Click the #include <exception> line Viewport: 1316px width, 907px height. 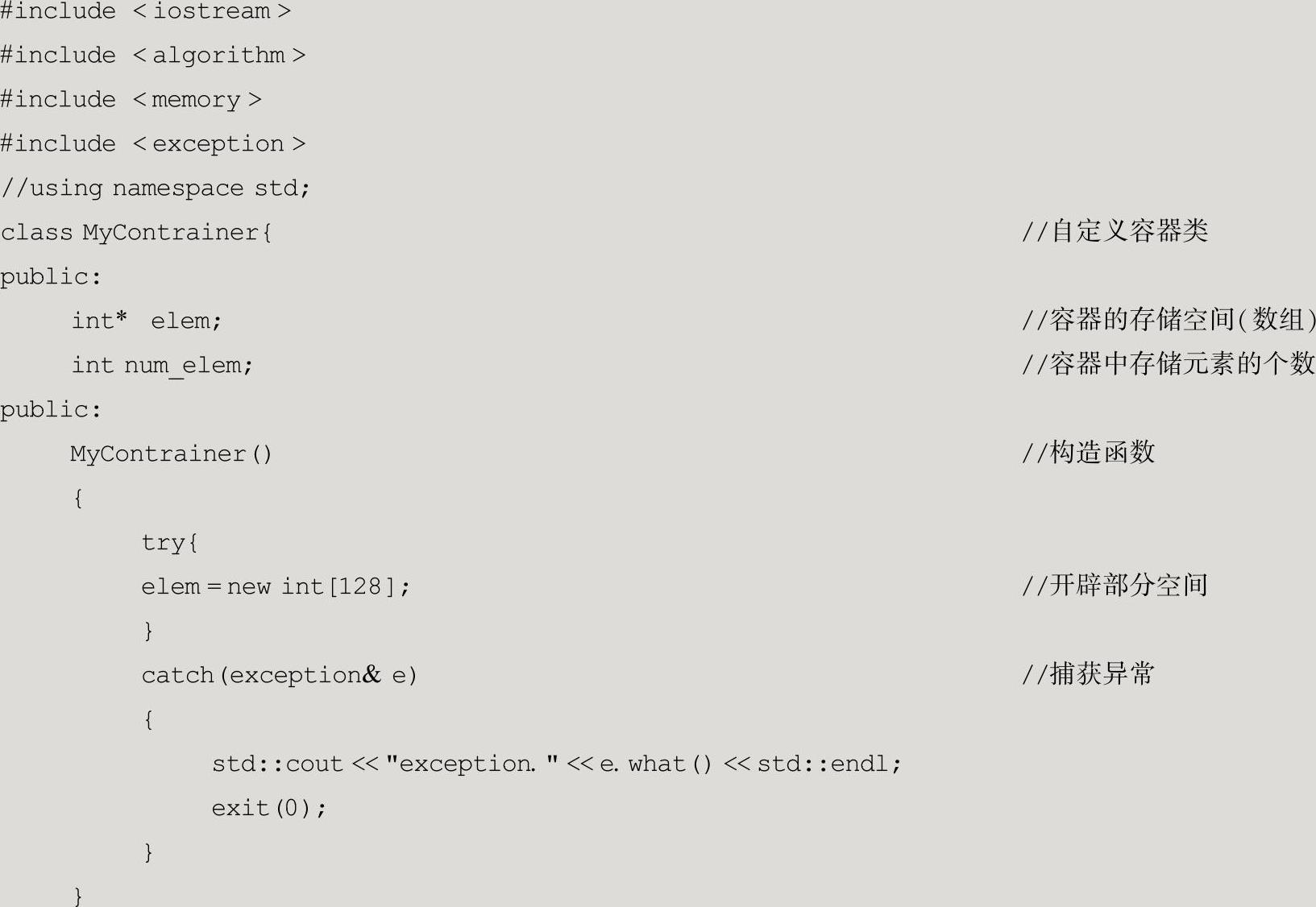pyautogui.click(x=153, y=144)
